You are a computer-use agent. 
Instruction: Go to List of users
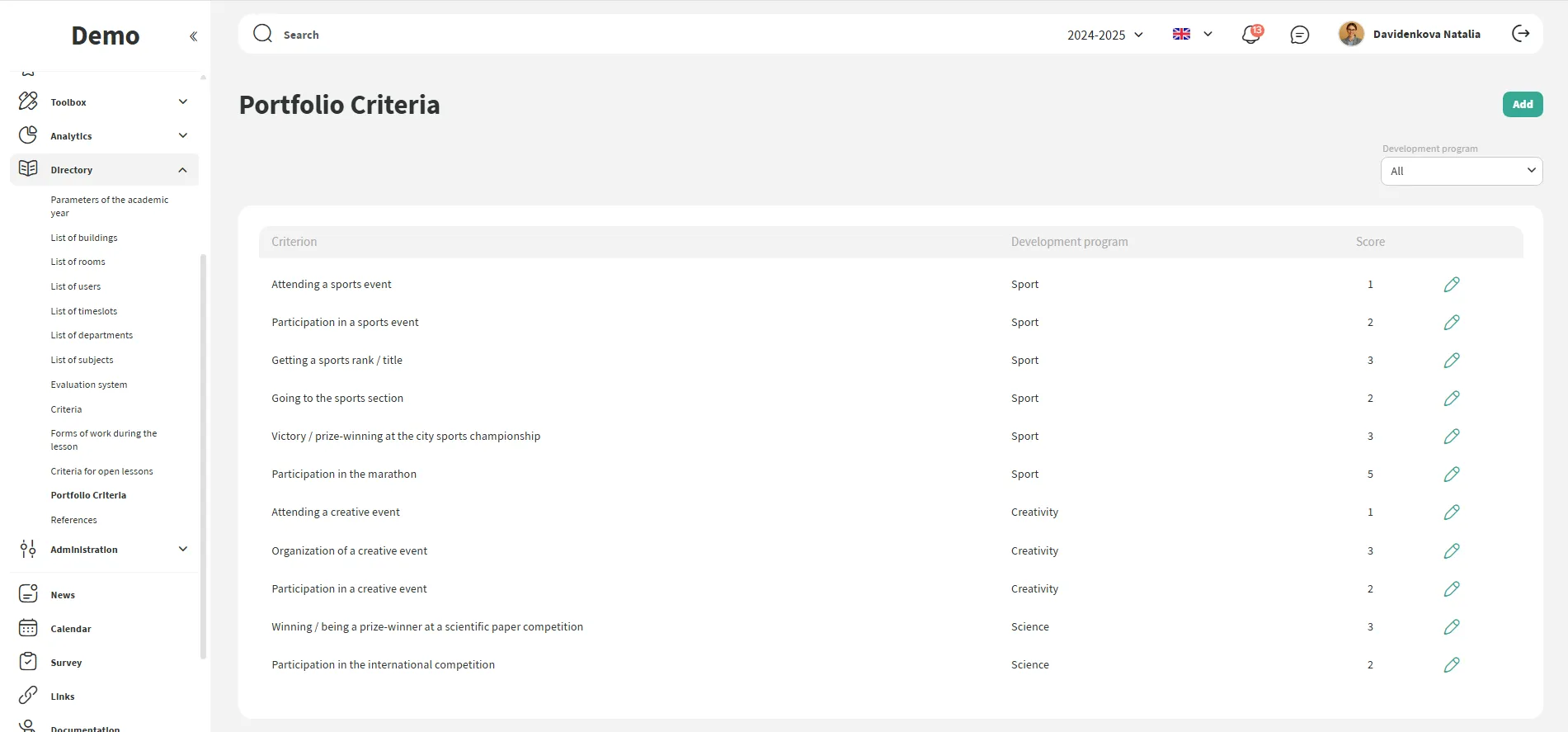click(x=76, y=286)
